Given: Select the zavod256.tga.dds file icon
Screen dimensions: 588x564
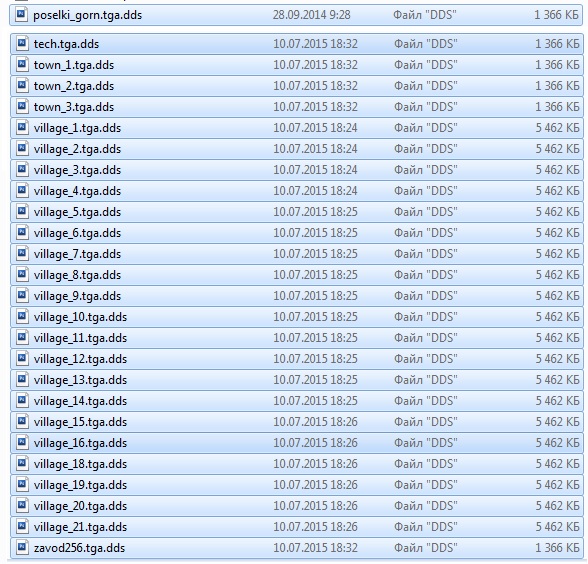Looking at the screenshot, I should tap(22, 548).
